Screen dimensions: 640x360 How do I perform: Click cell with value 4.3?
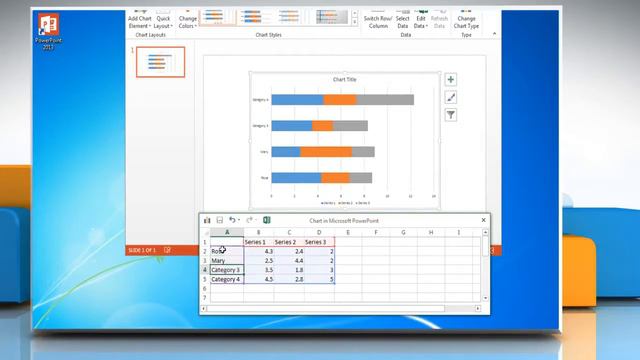coord(259,251)
